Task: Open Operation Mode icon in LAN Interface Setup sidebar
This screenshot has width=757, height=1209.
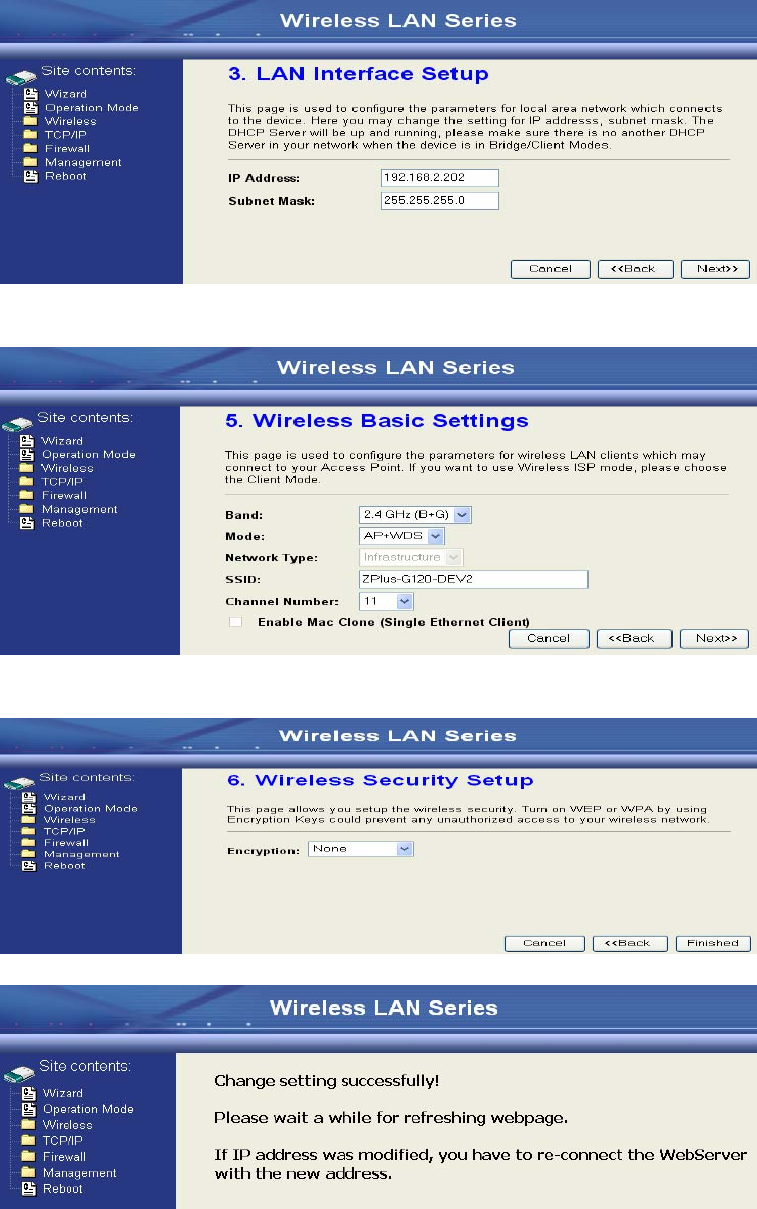Action: pos(30,108)
